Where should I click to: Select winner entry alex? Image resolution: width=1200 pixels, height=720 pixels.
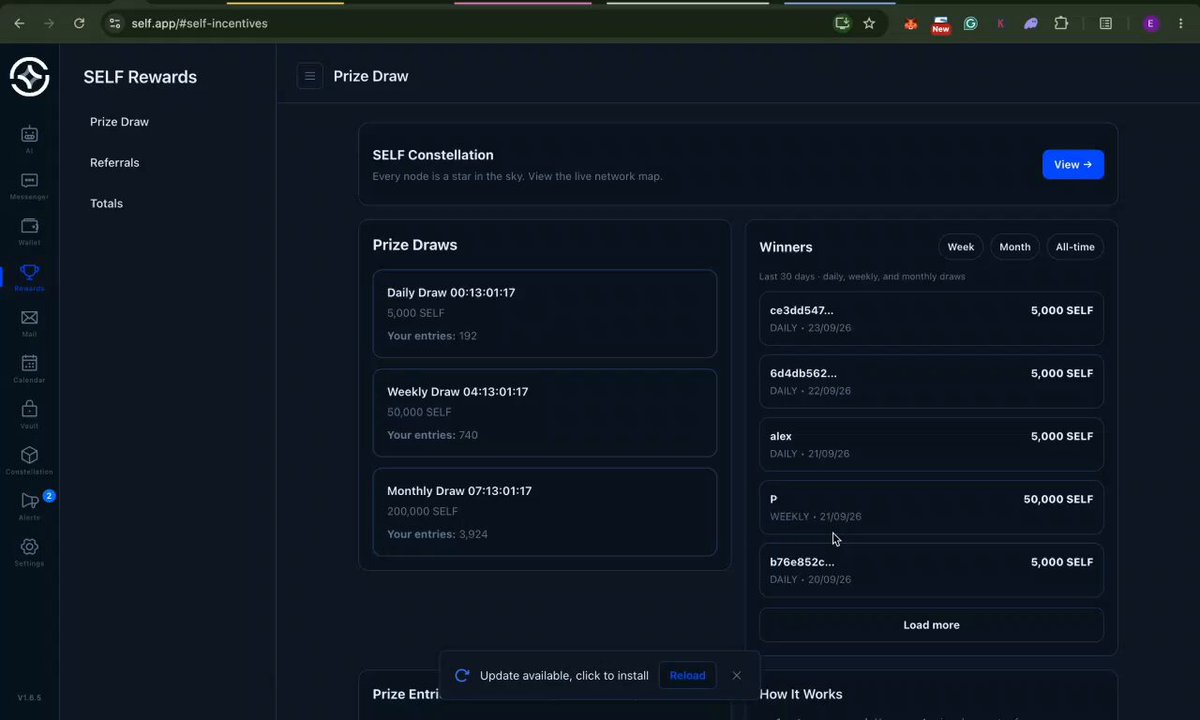coord(931,444)
